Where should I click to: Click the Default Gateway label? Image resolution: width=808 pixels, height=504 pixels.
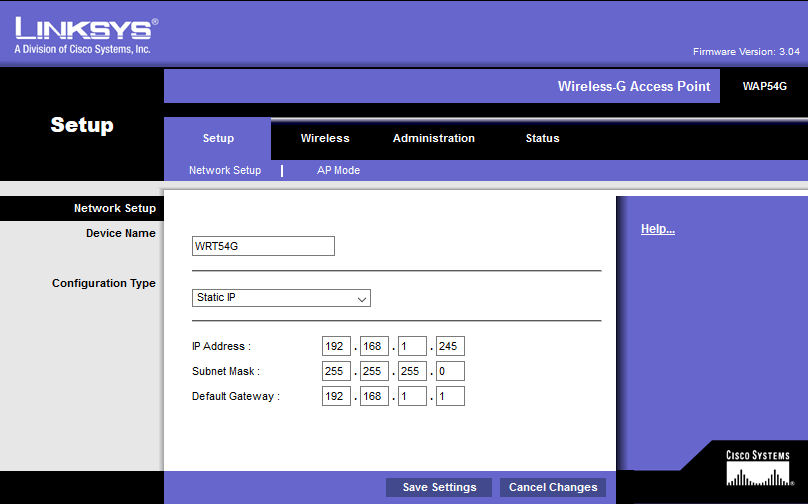click(x=235, y=396)
